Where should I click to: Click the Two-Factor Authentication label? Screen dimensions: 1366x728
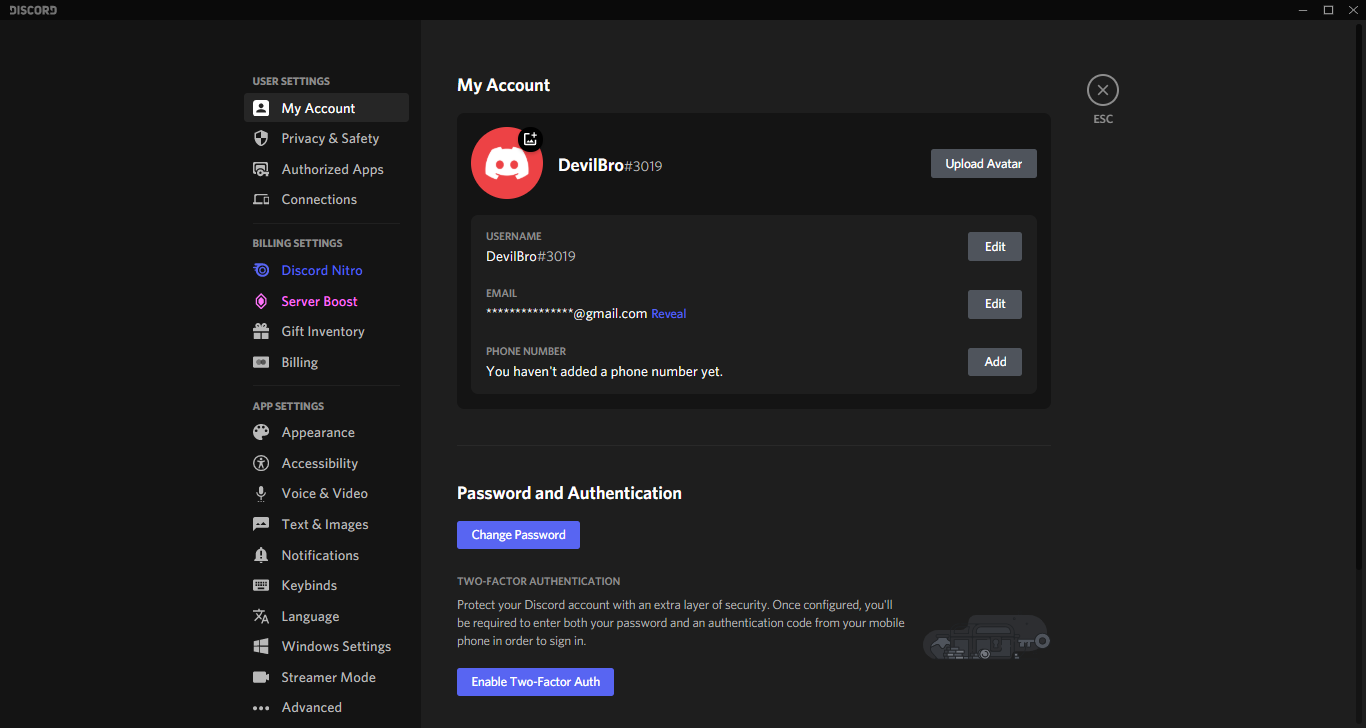[x=539, y=581]
